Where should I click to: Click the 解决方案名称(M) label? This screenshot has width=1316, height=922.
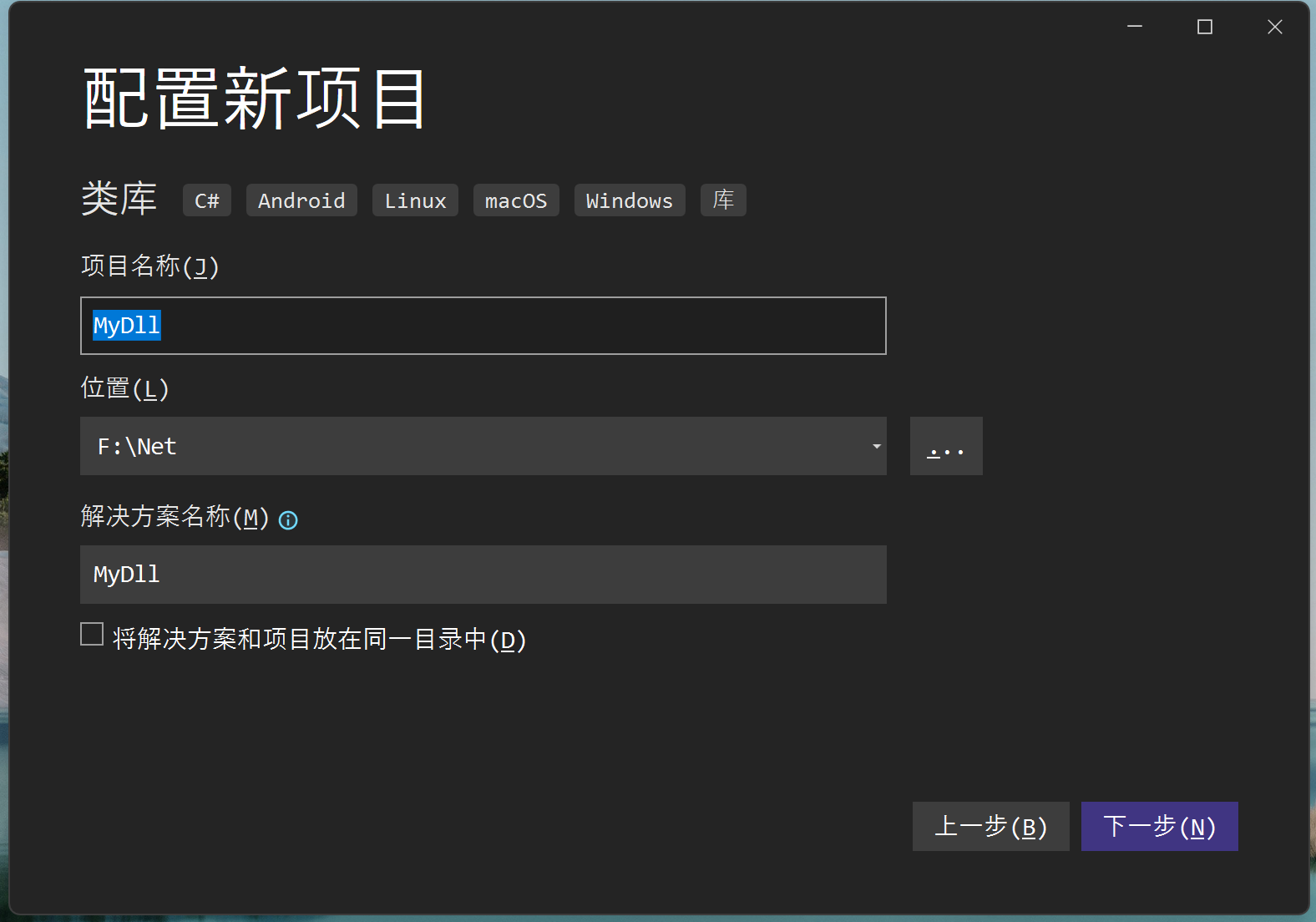pyautogui.click(x=175, y=517)
